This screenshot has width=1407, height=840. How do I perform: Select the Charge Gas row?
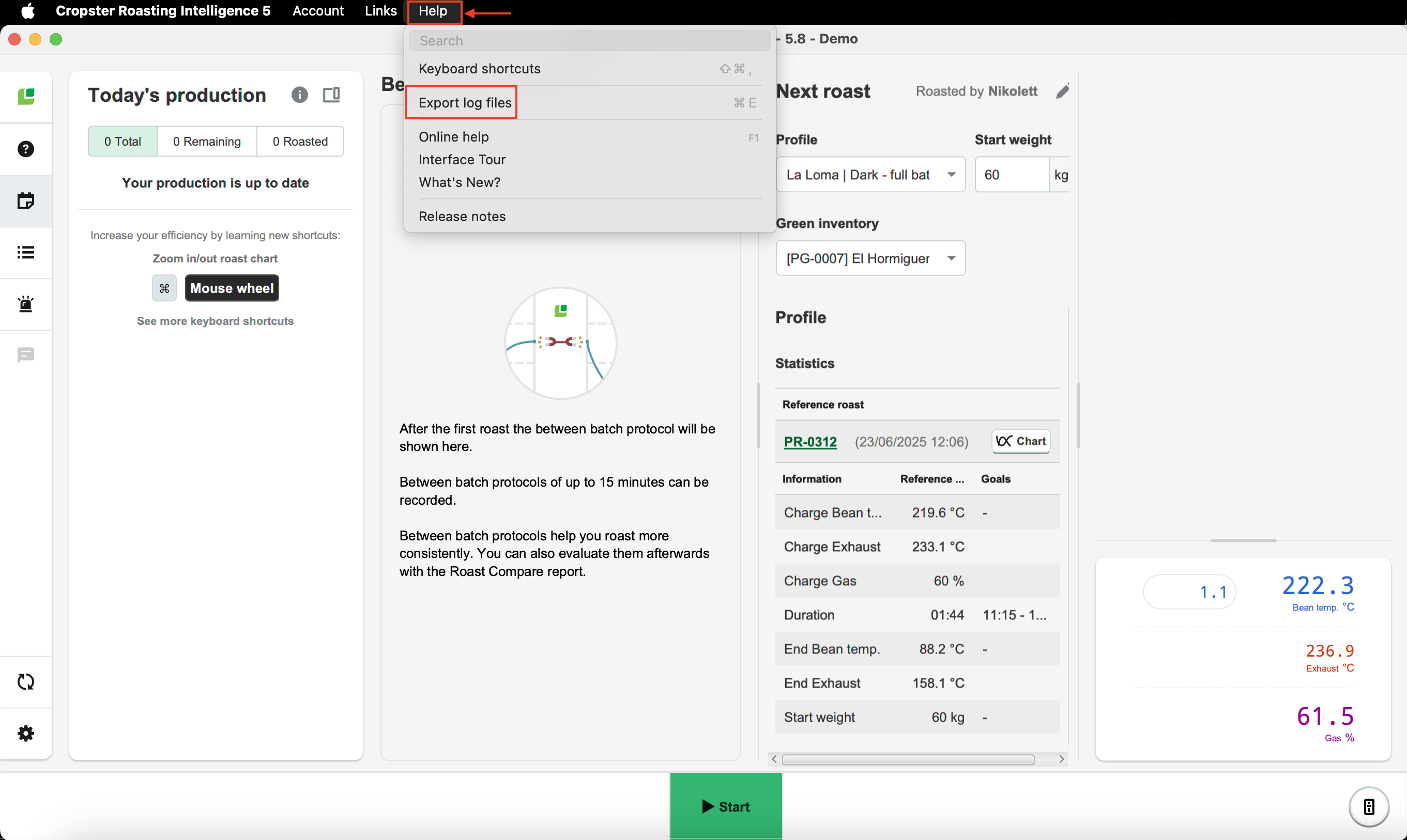pos(917,581)
